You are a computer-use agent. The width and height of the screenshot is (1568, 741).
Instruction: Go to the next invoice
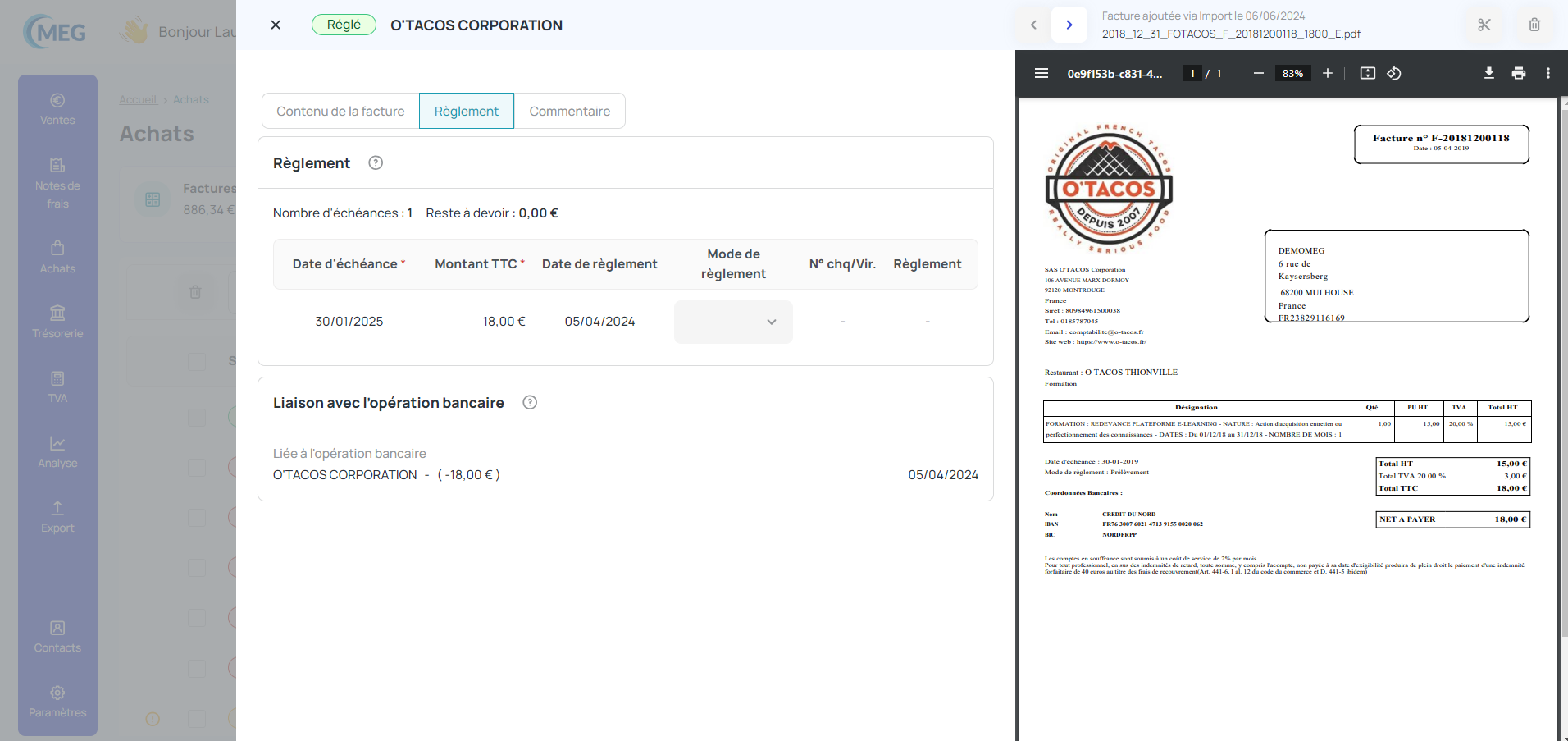1069,25
